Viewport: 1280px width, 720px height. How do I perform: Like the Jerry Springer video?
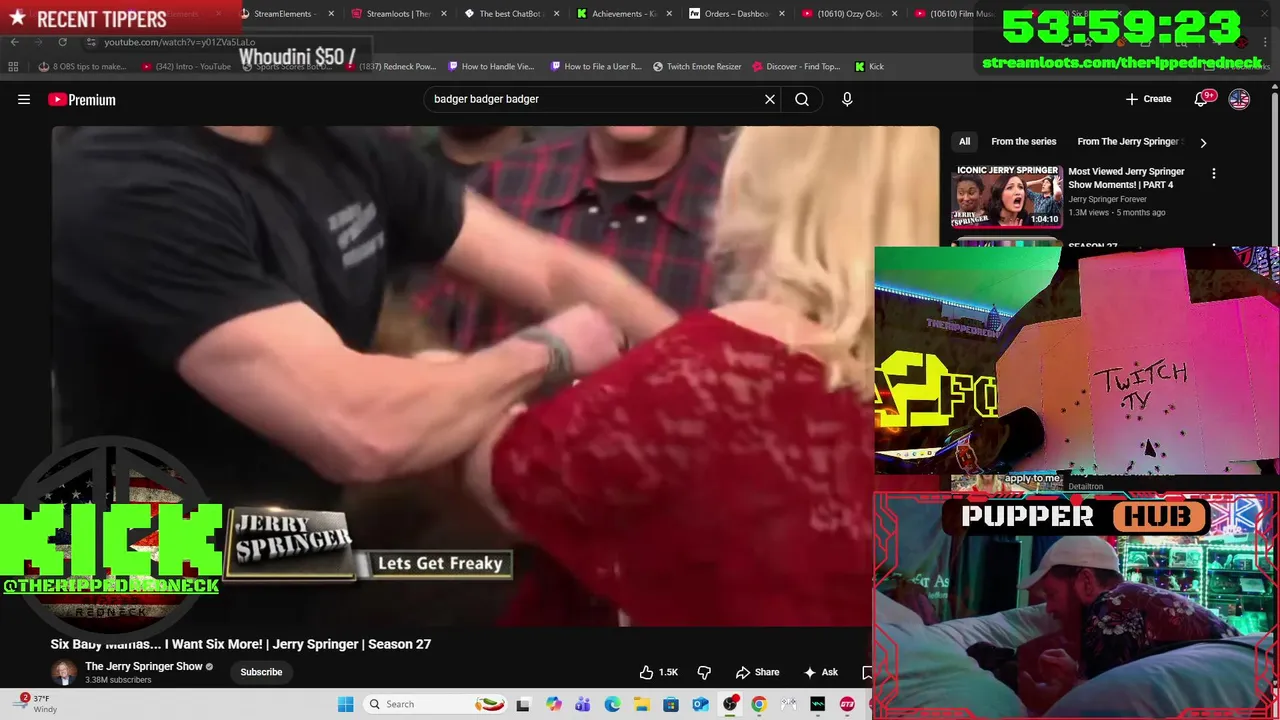pyautogui.click(x=659, y=672)
